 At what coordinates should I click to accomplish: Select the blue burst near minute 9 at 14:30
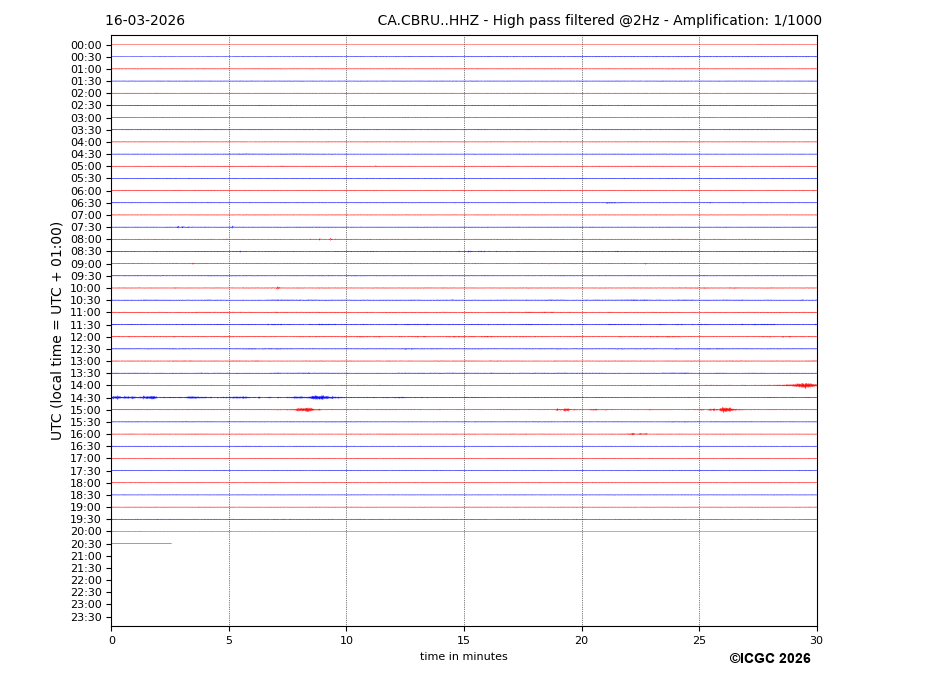tap(319, 397)
